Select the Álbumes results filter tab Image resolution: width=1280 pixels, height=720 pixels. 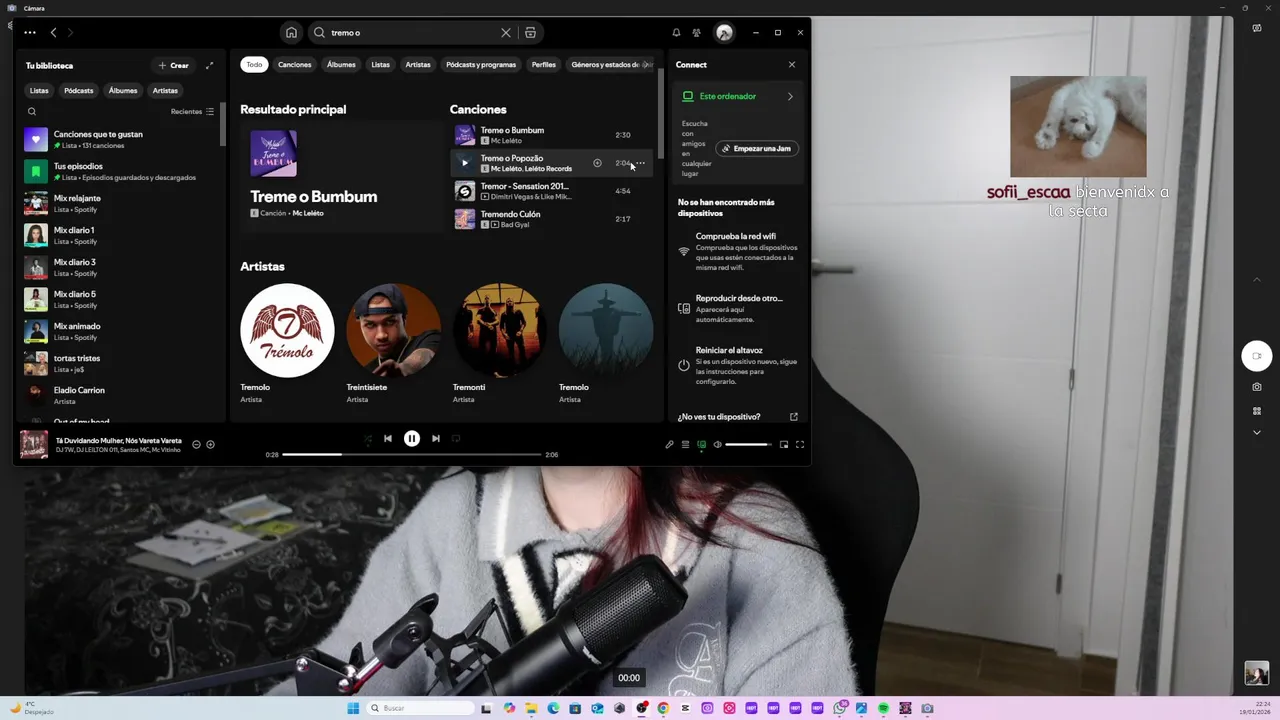341,64
